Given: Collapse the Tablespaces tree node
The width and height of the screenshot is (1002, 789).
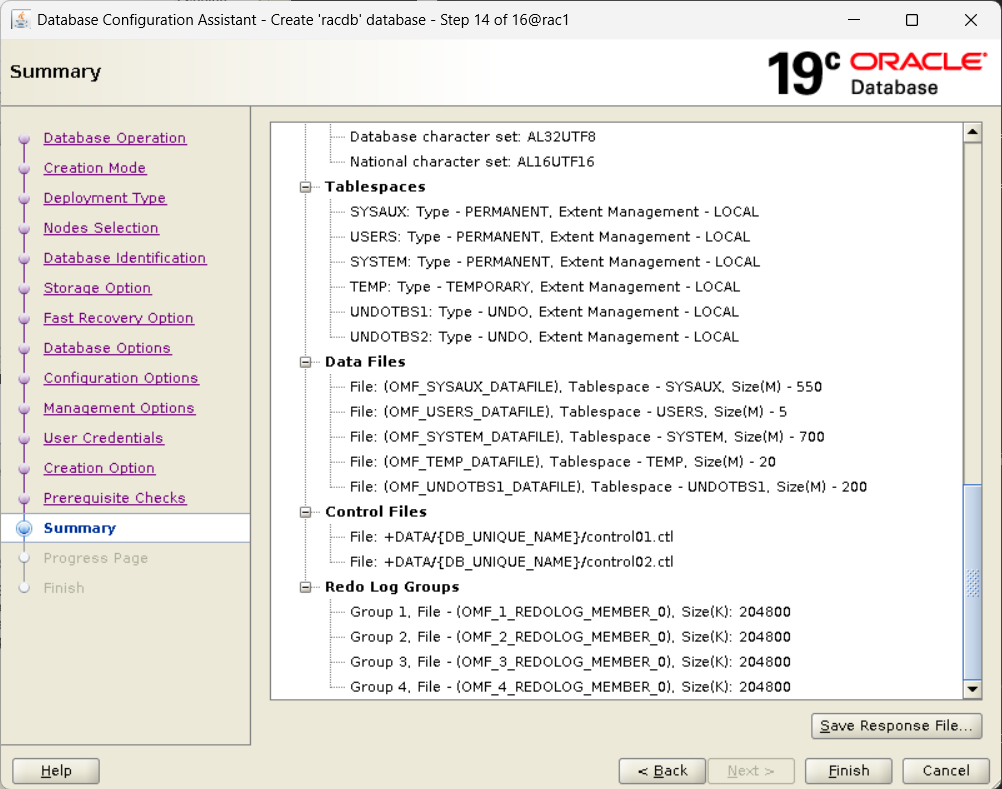Looking at the screenshot, I should tap(305, 187).
